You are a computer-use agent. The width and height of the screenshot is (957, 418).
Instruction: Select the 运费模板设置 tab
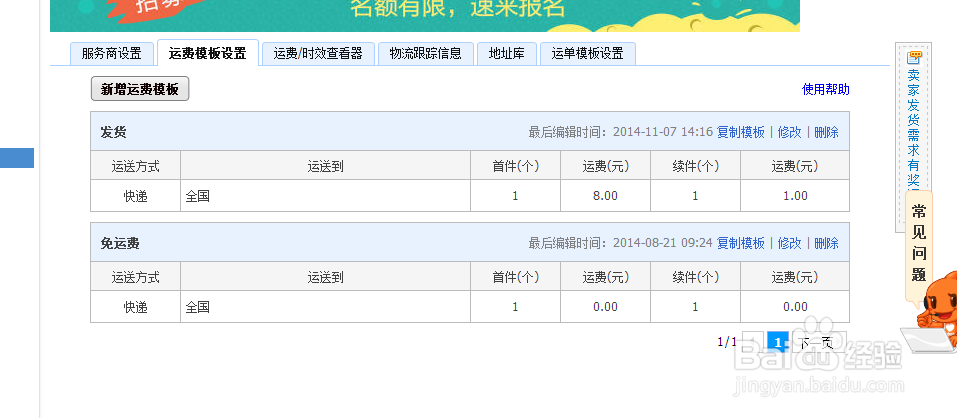click(x=208, y=53)
